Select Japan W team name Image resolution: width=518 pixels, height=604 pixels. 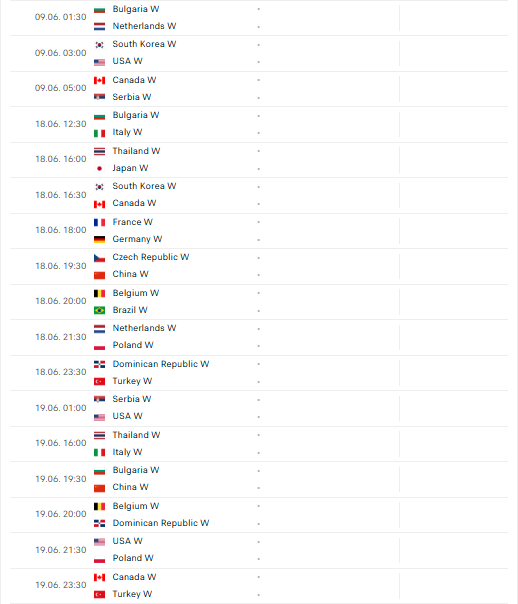[x=130, y=168]
